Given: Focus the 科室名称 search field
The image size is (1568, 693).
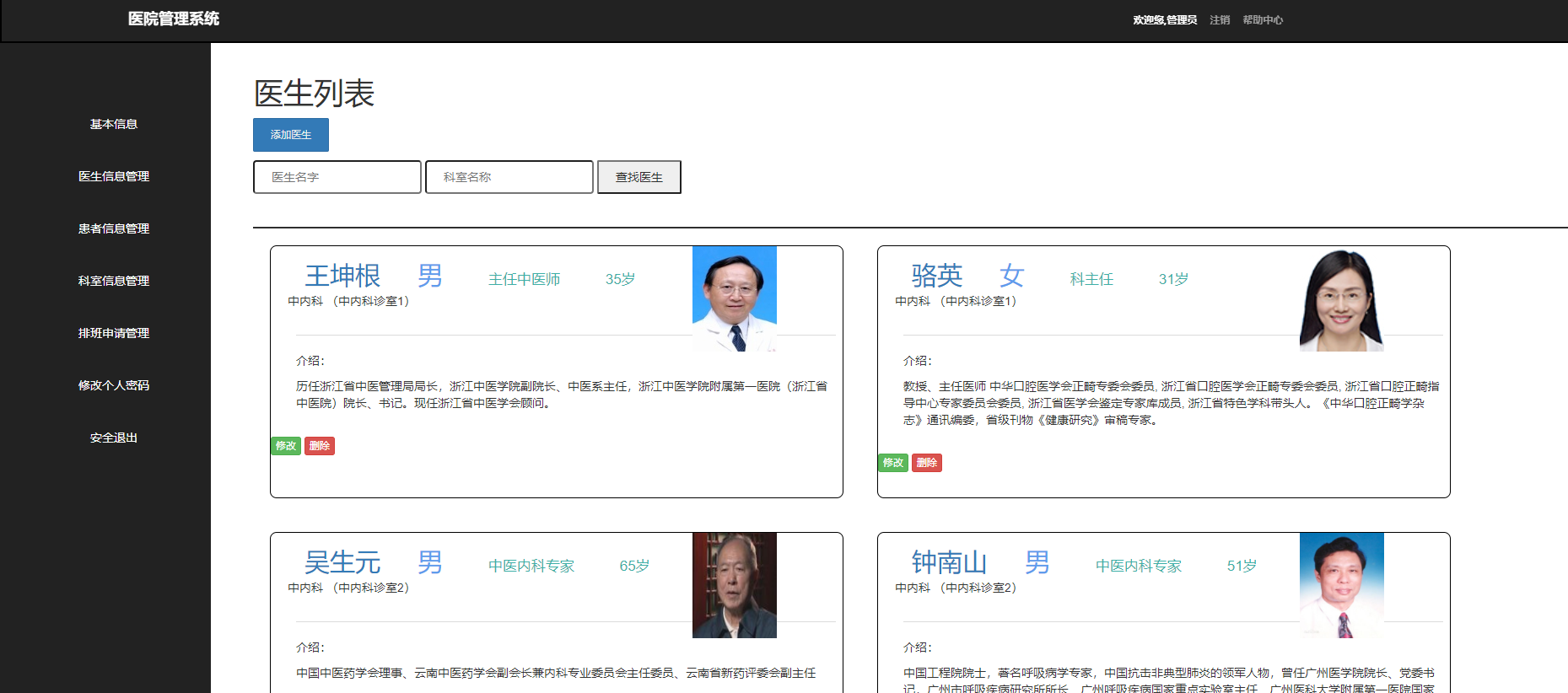Looking at the screenshot, I should (x=509, y=177).
